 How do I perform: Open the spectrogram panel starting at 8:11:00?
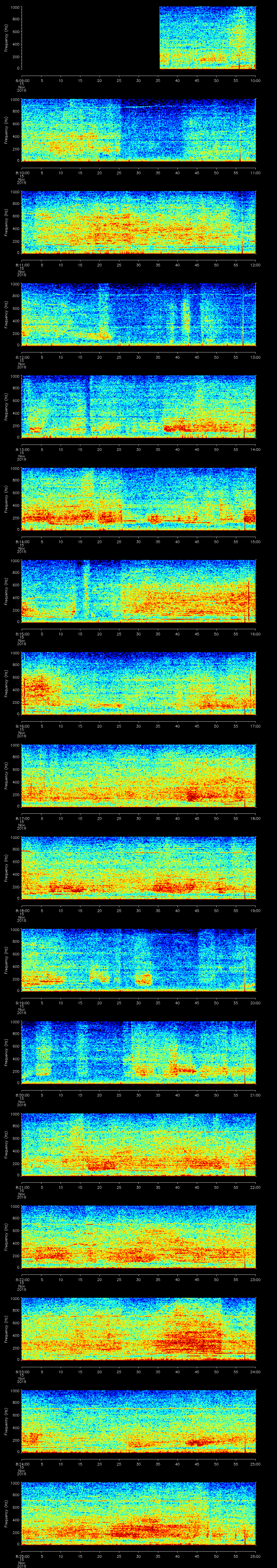click(x=139, y=222)
